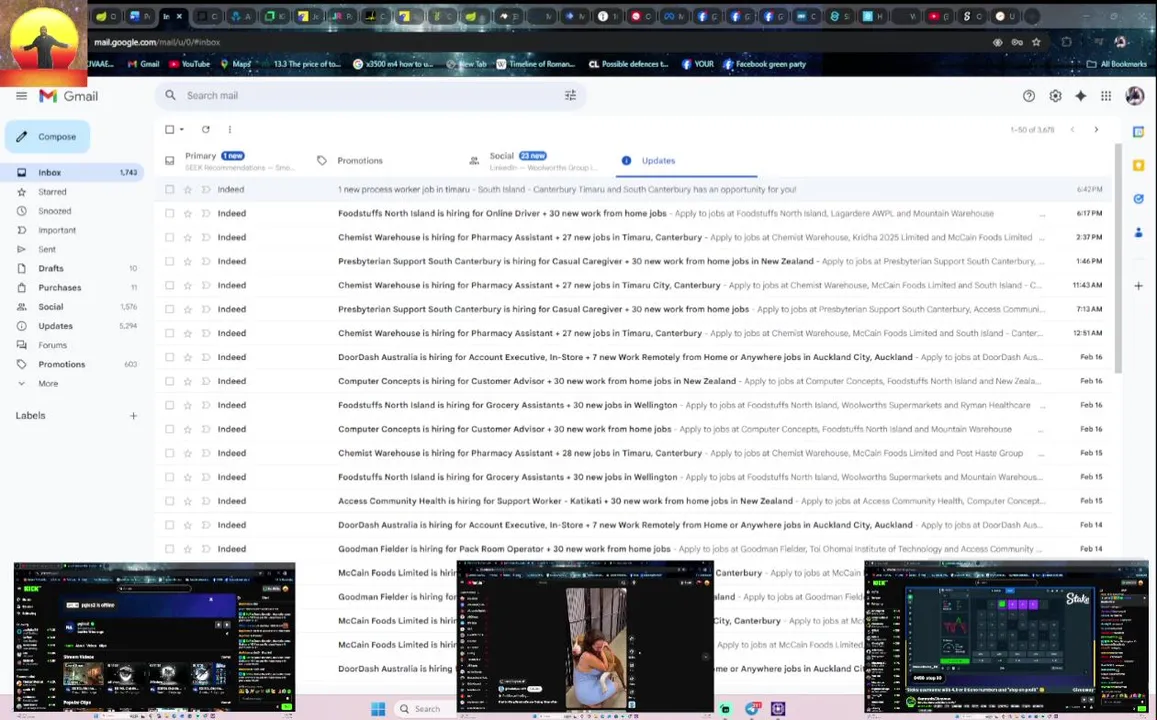Select checkbox for '1 new process worker job' email

point(170,190)
